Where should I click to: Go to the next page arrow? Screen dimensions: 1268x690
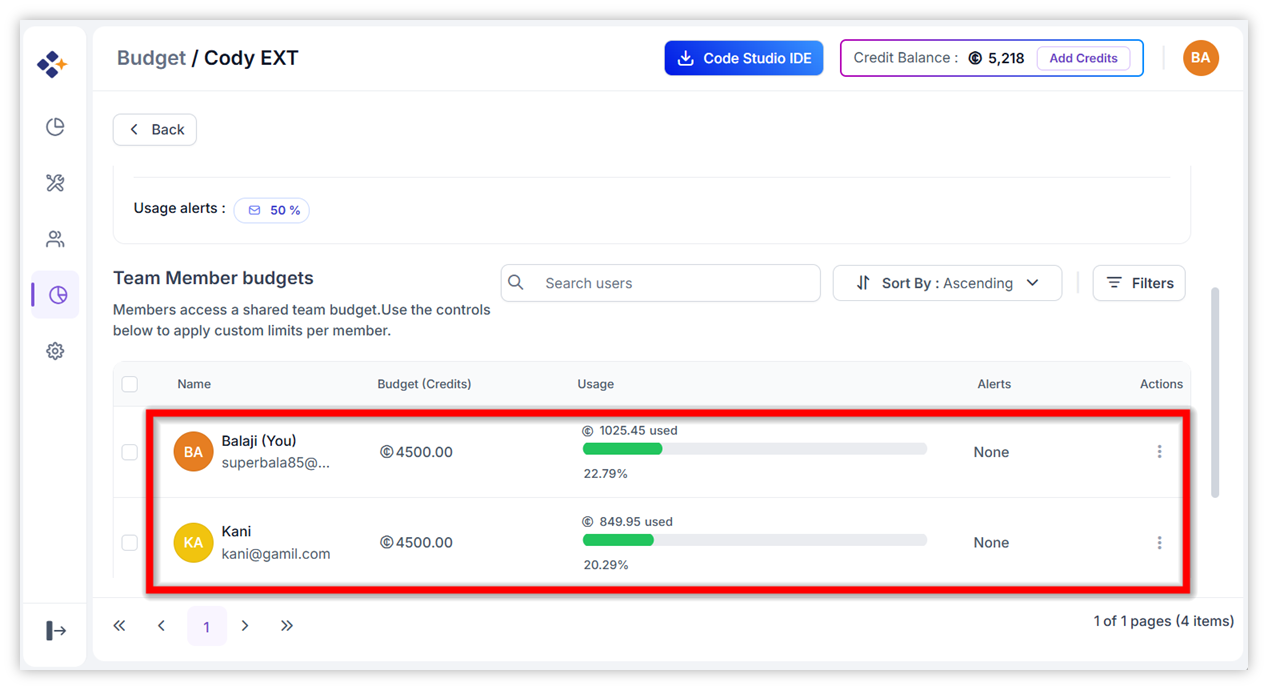[x=245, y=626]
